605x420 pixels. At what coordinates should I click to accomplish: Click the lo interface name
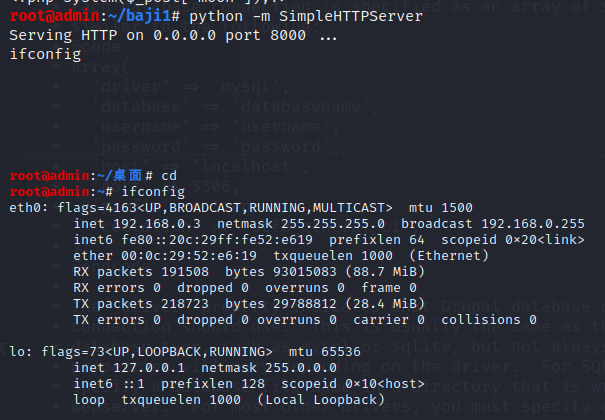coord(17,352)
